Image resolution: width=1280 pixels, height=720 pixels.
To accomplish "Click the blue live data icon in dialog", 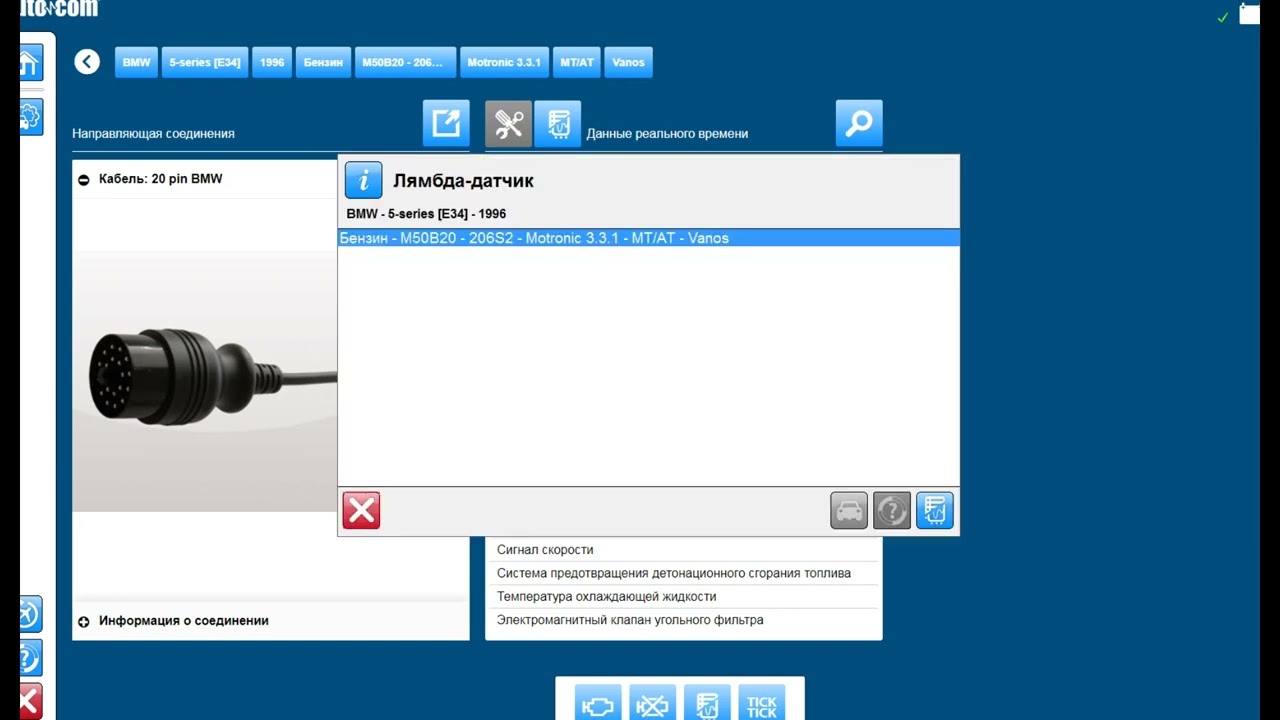I will coord(935,510).
